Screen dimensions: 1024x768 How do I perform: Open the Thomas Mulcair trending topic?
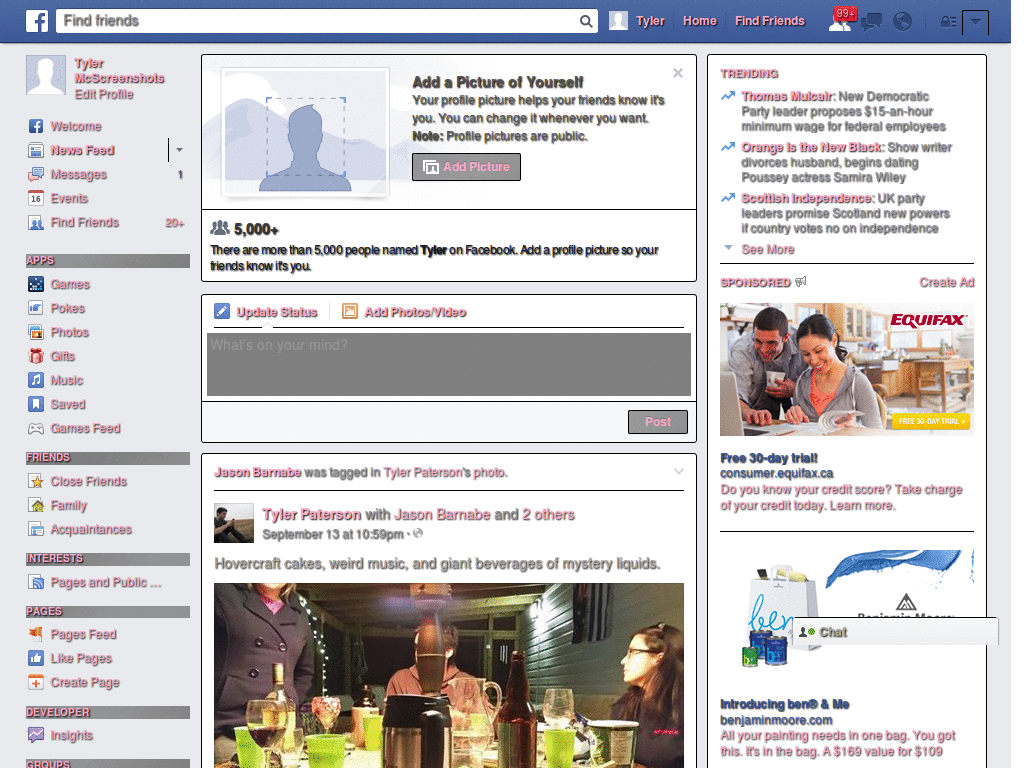pos(787,97)
